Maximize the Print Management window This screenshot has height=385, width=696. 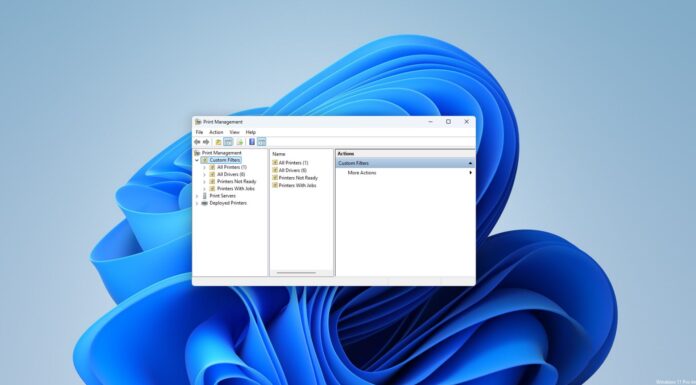tap(448, 122)
